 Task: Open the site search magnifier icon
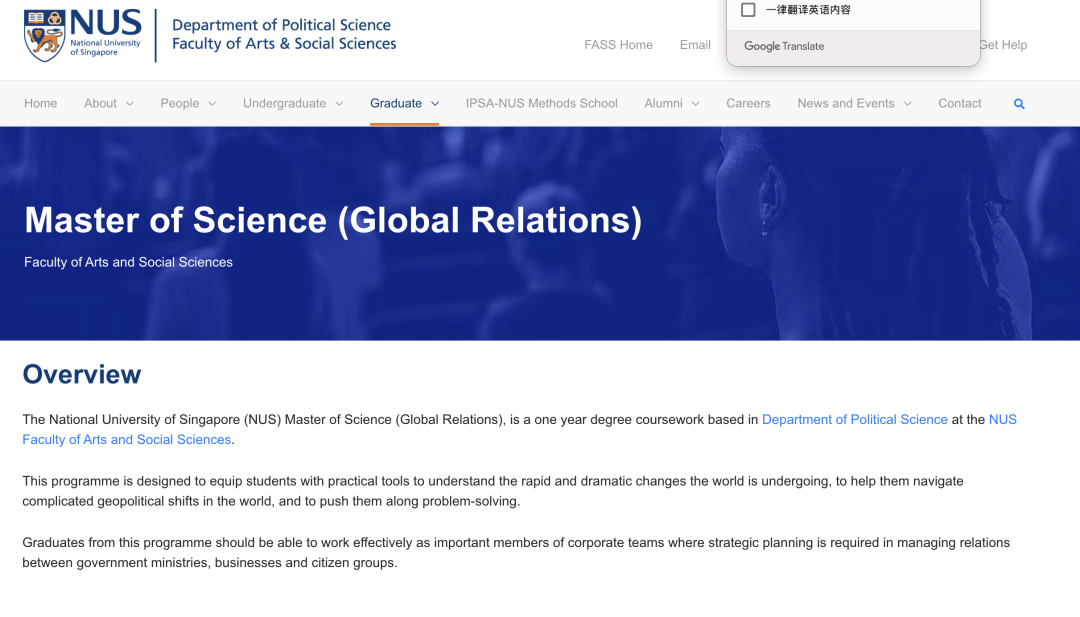click(1019, 104)
